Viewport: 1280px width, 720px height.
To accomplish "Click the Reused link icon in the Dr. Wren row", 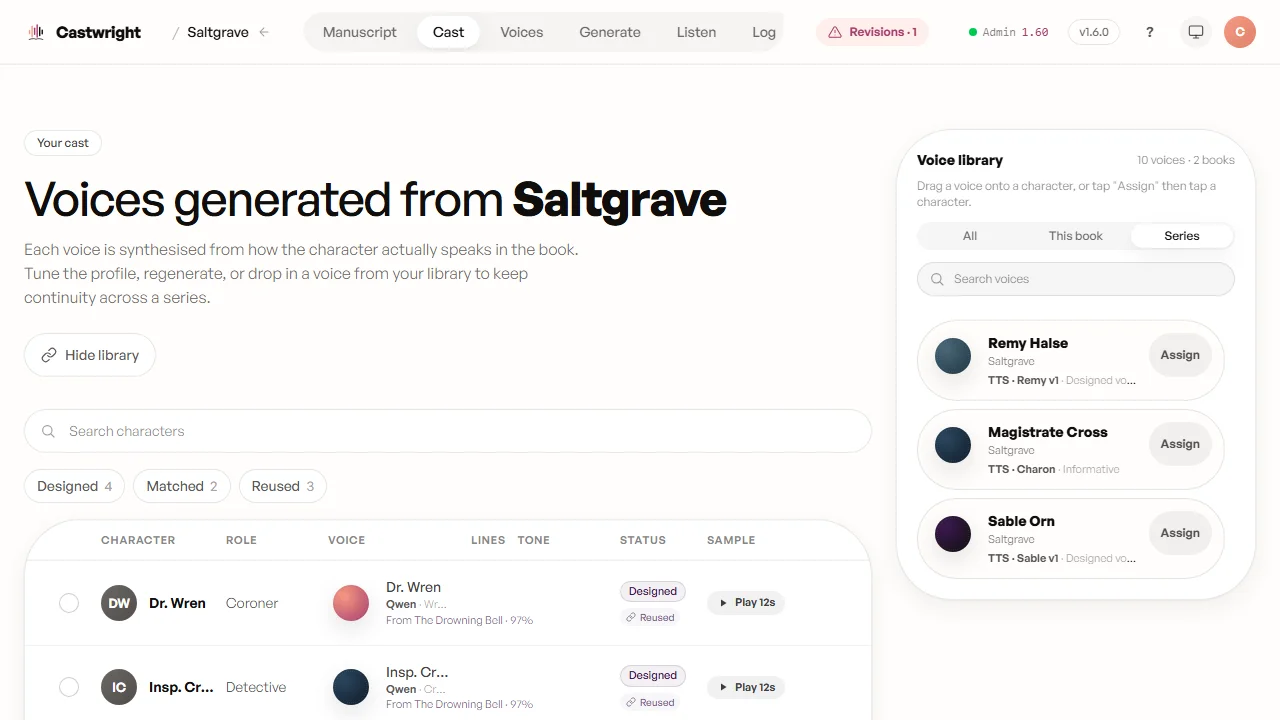I will 631,618.
